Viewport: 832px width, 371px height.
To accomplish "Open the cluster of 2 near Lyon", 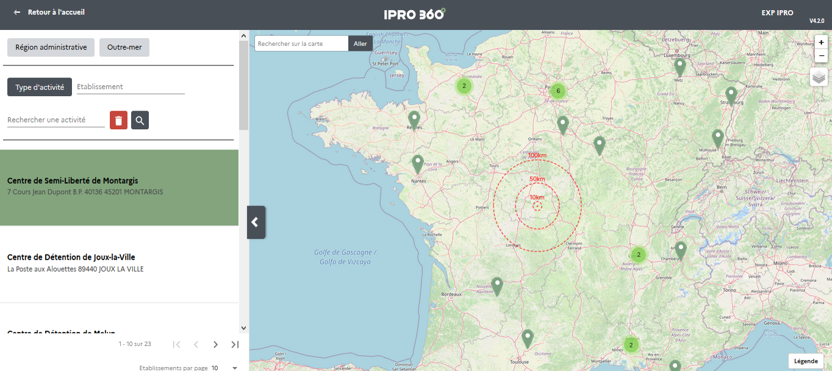I will coord(639,255).
